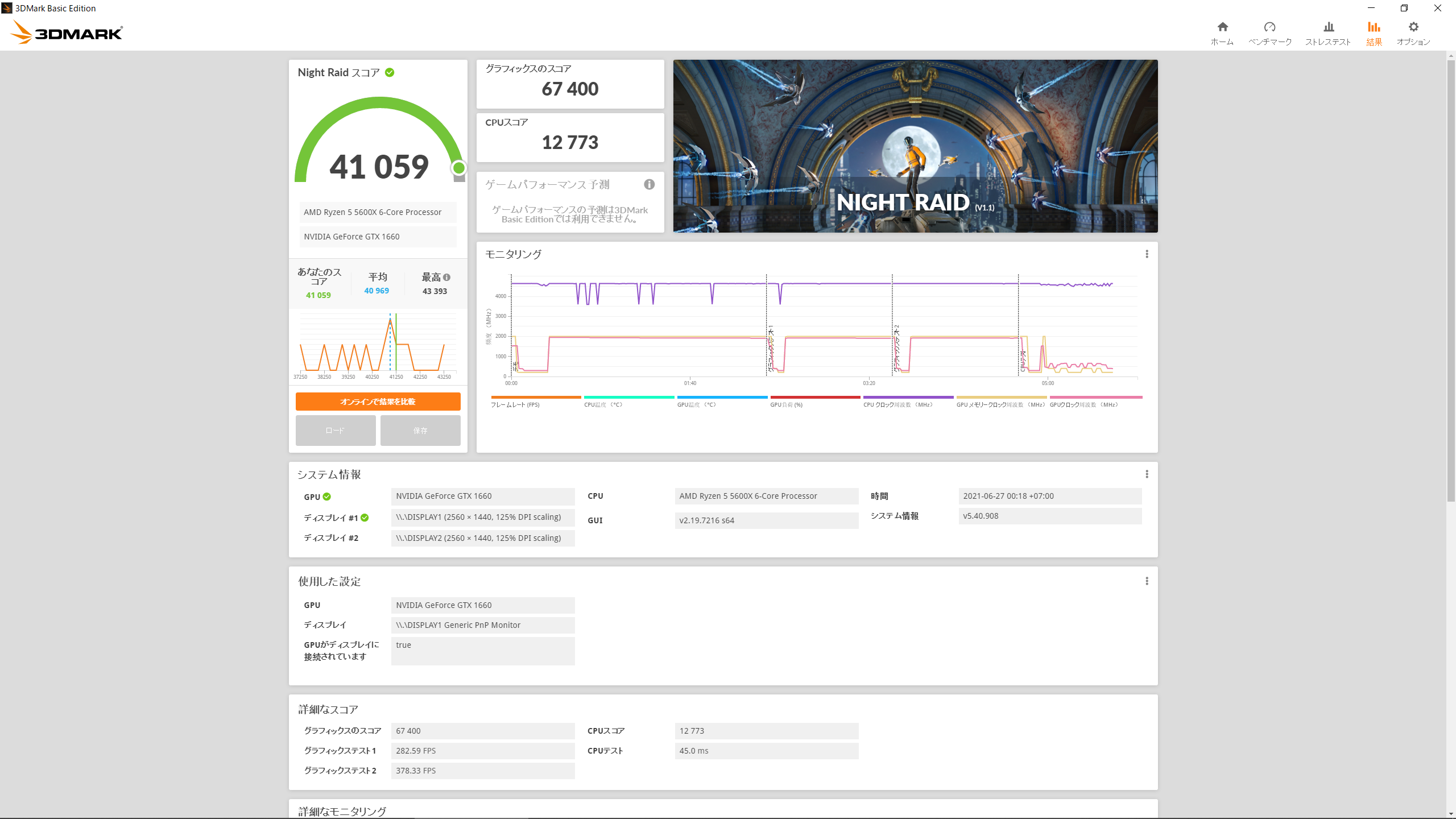
Task: Click CPUスコア 12 773 card
Action: click(570, 138)
